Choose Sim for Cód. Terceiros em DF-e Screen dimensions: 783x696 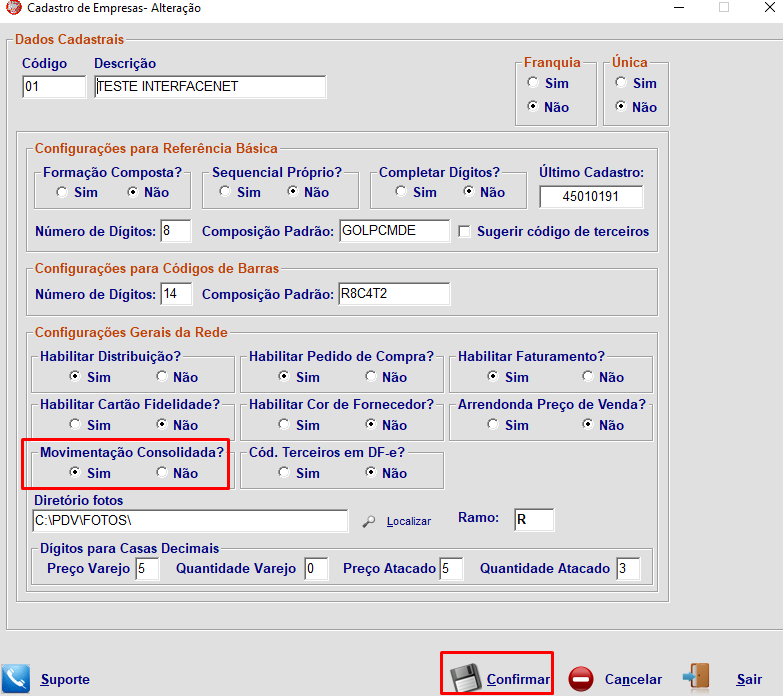tap(284, 472)
